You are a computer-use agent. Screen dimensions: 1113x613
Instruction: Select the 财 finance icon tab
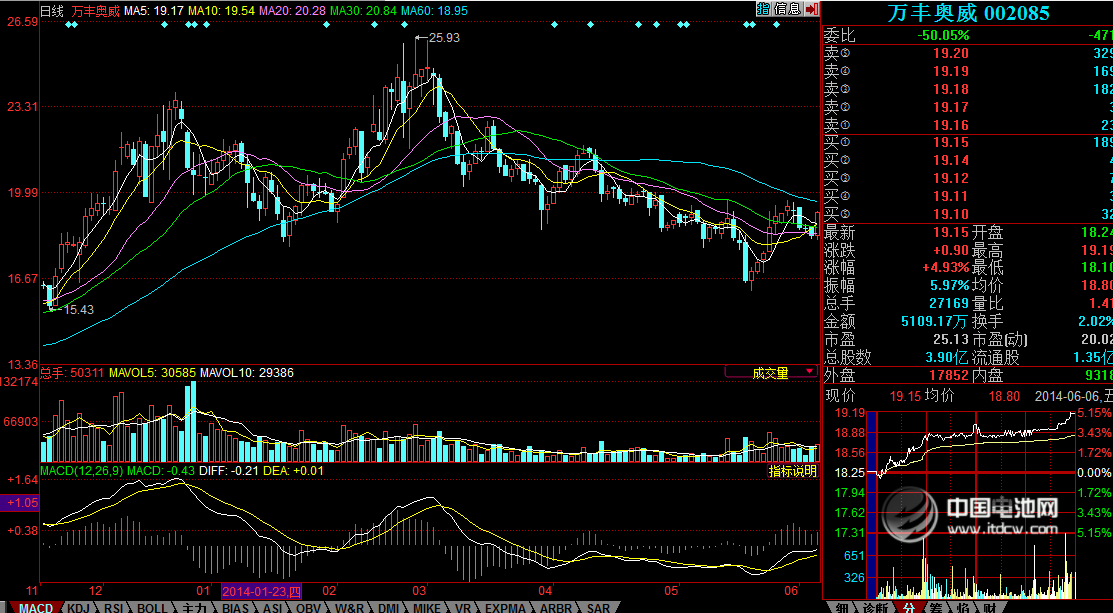(987, 607)
